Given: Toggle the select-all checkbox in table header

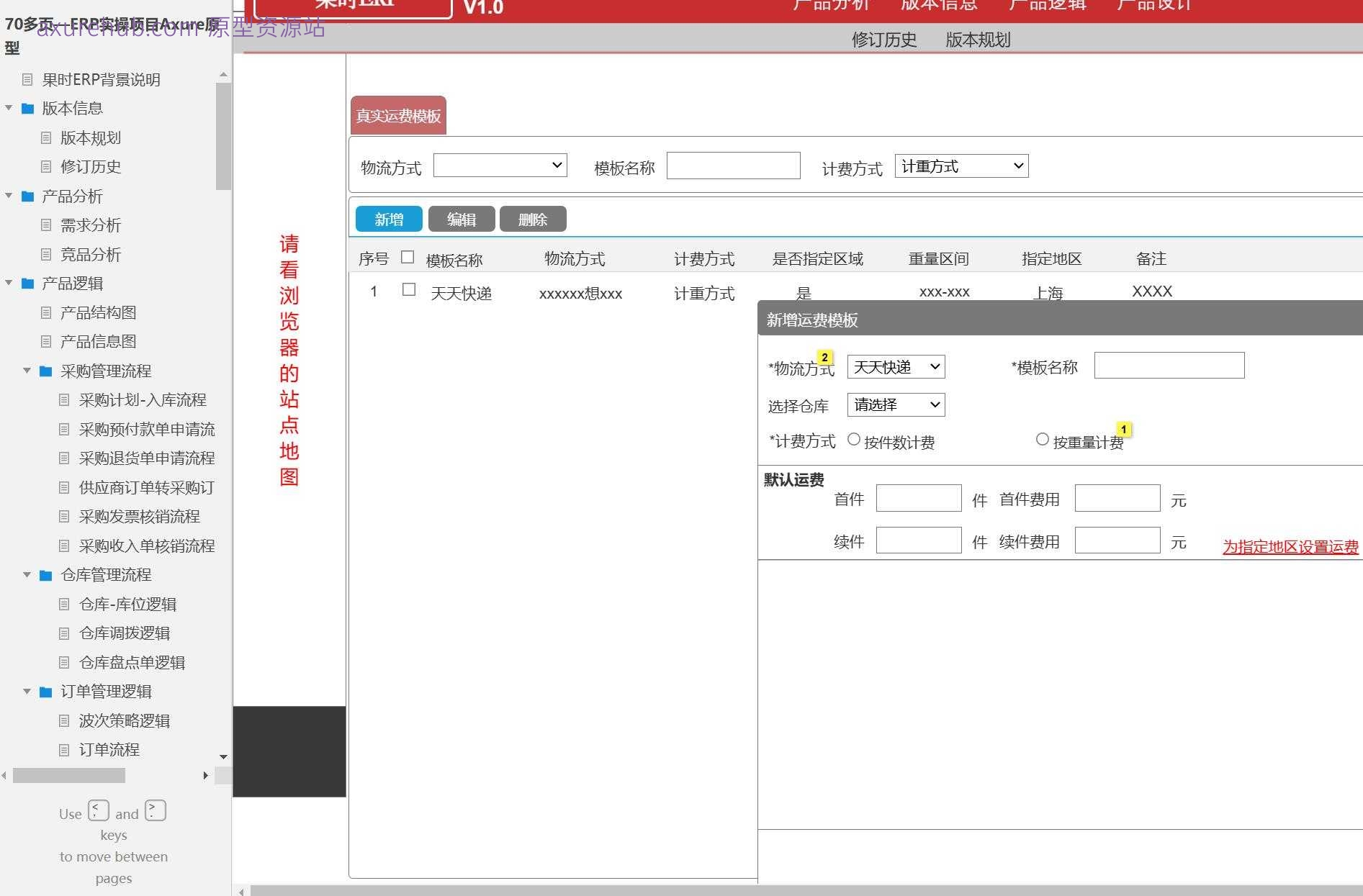Looking at the screenshot, I should 408,257.
